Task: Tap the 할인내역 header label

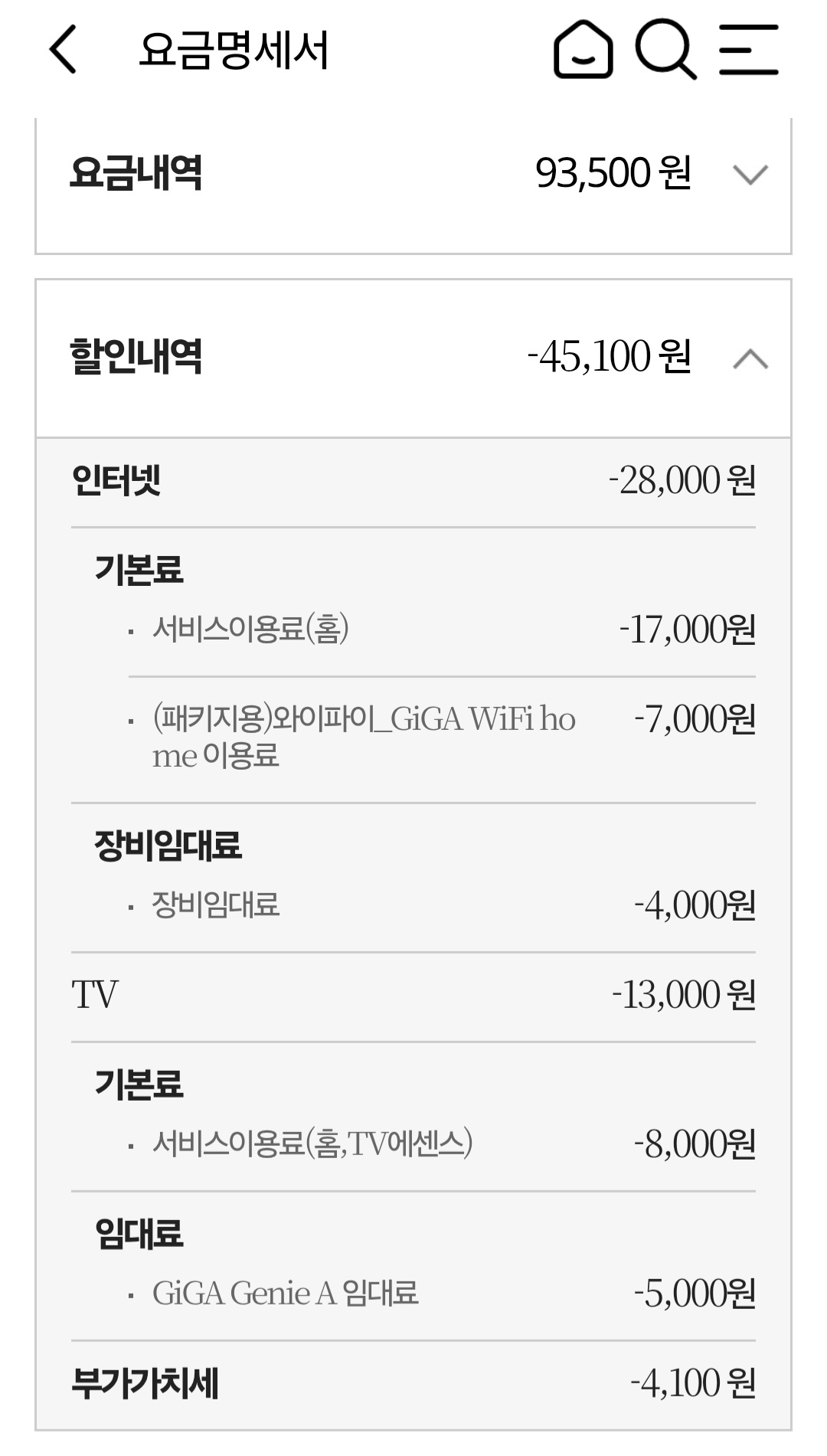Action: coord(136,357)
